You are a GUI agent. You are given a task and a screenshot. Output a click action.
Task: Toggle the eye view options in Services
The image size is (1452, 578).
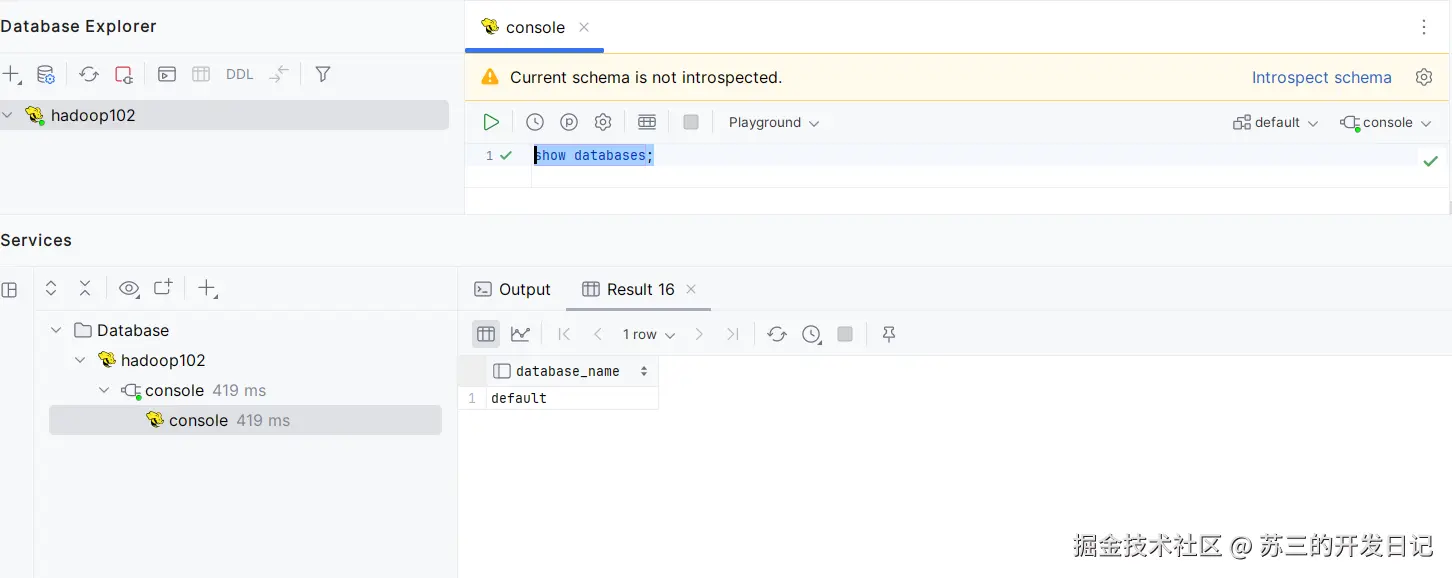[129, 289]
